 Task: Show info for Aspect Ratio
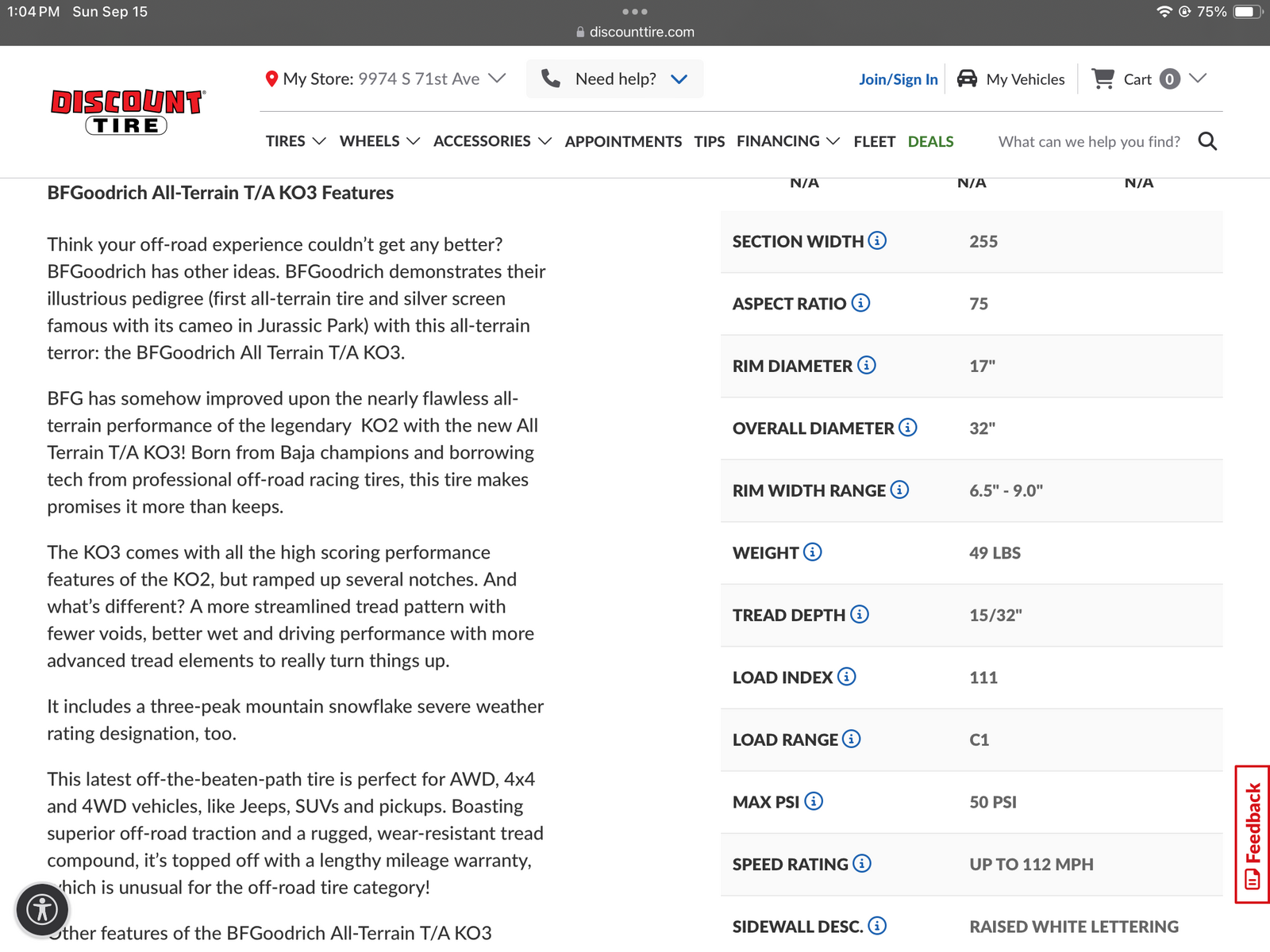(x=860, y=303)
